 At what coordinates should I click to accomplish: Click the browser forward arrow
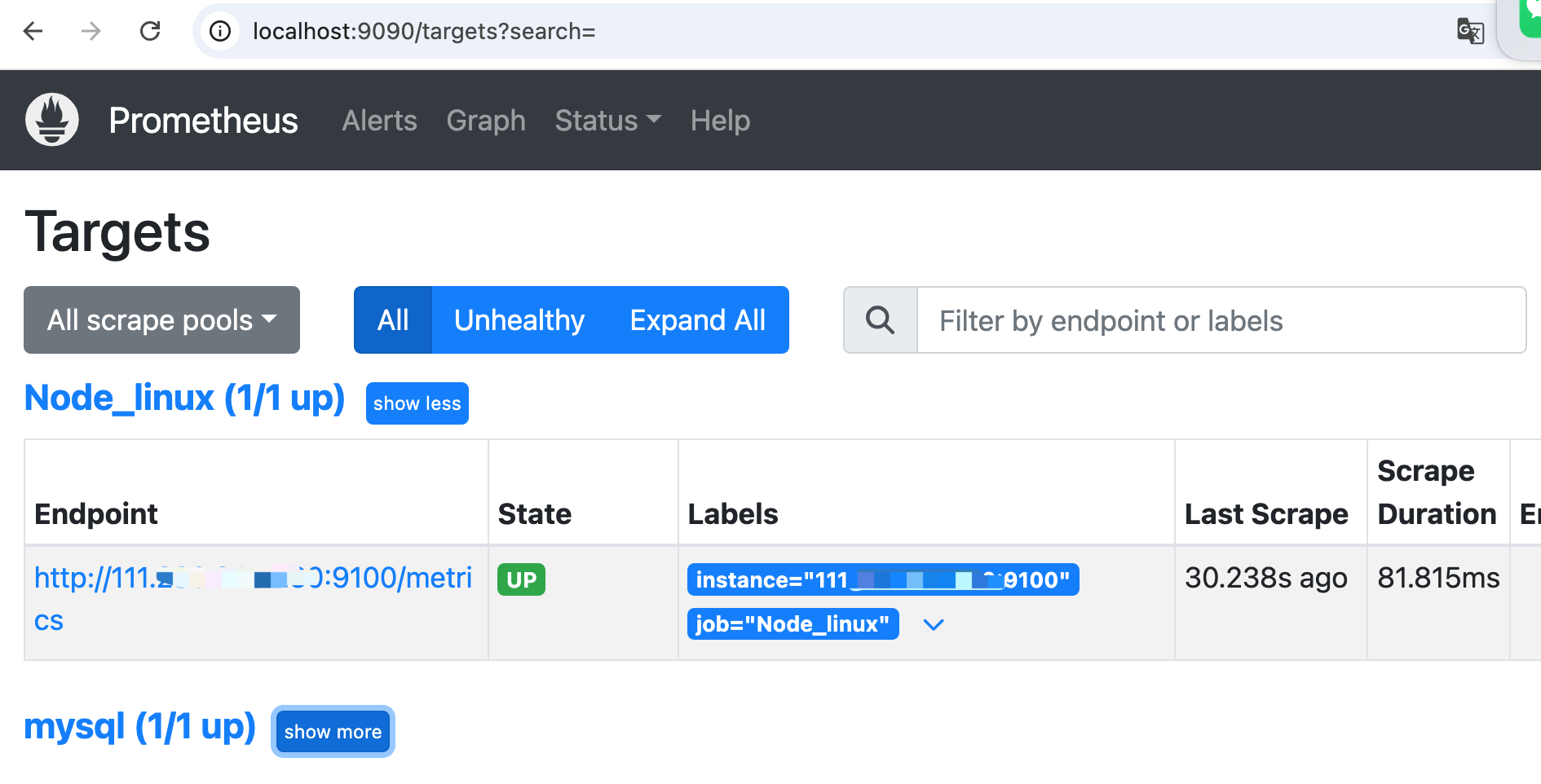(x=91, y=31)
